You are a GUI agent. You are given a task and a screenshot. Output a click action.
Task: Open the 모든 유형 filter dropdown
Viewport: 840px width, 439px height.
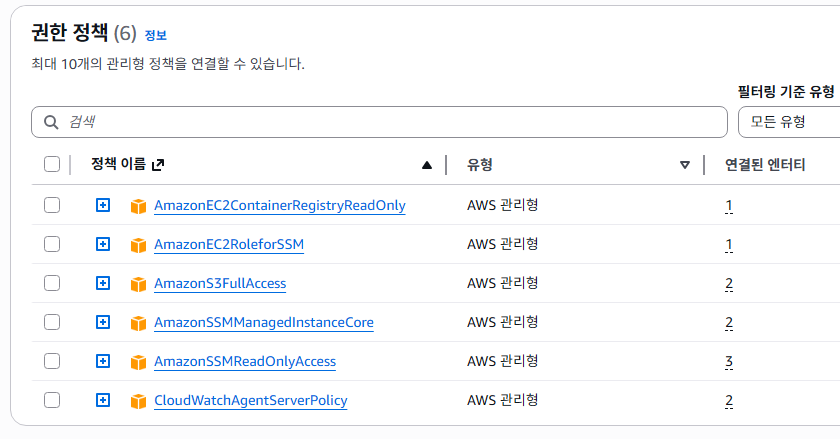(x=789, y=122)
